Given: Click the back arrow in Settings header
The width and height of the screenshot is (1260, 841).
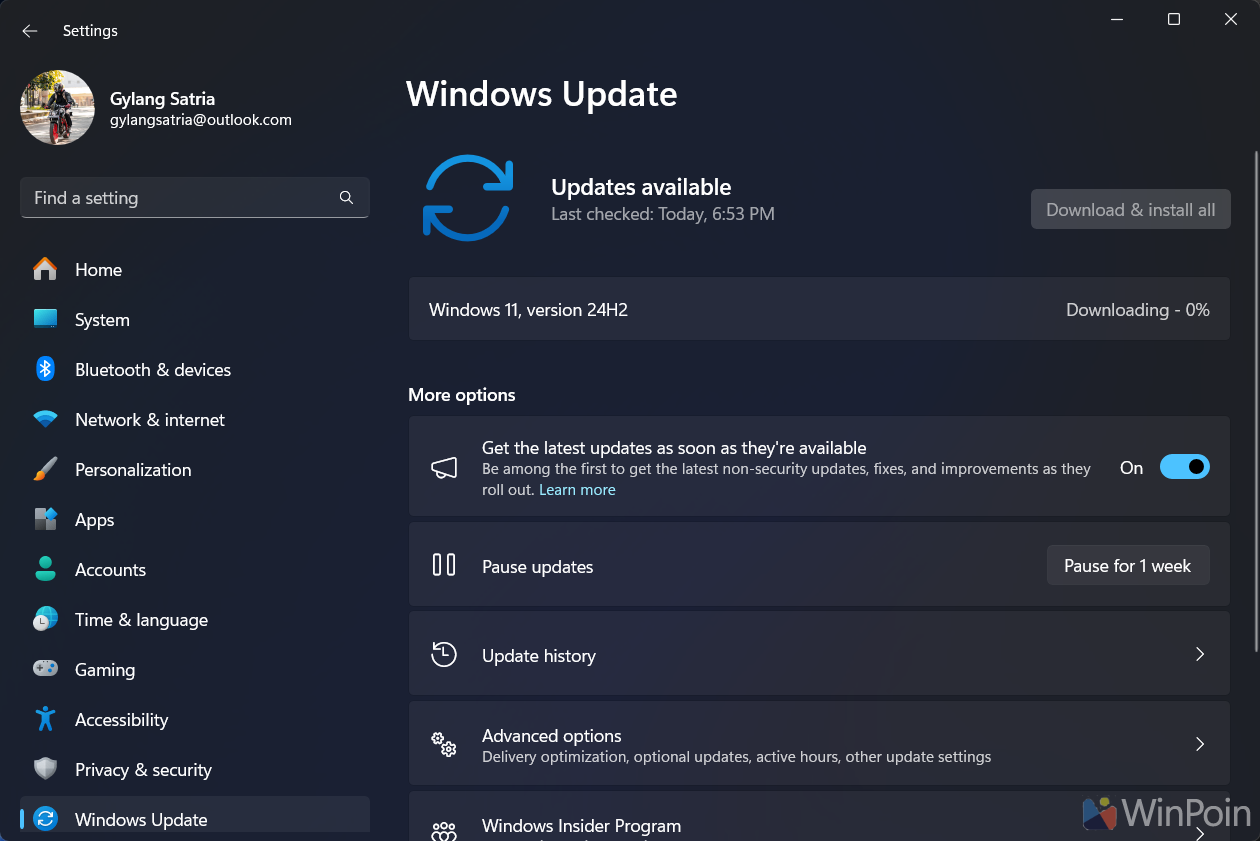Looking at the screenshot, I should pyautogui.click(x=30, y=31).
